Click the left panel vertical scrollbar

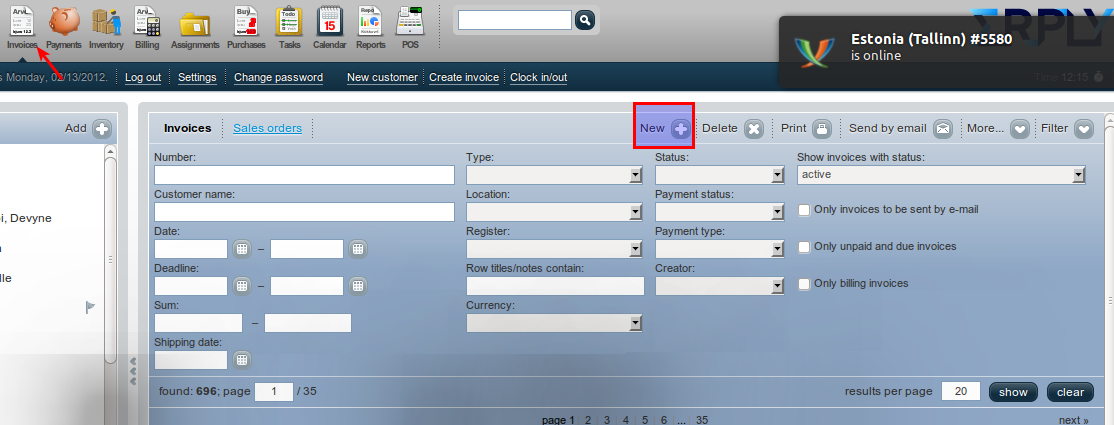pyautogui.click(x=110, y=259)
